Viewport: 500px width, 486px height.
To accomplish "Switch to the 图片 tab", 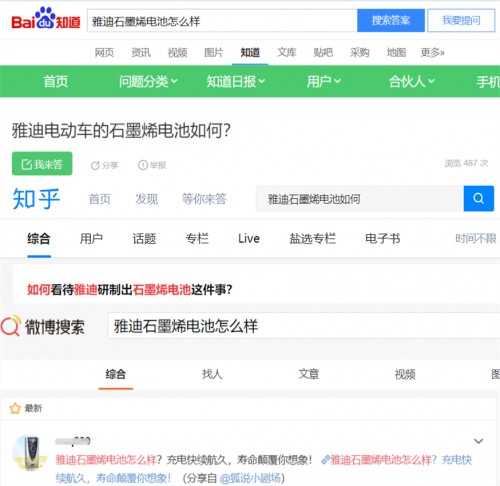I will pos(214,52).
